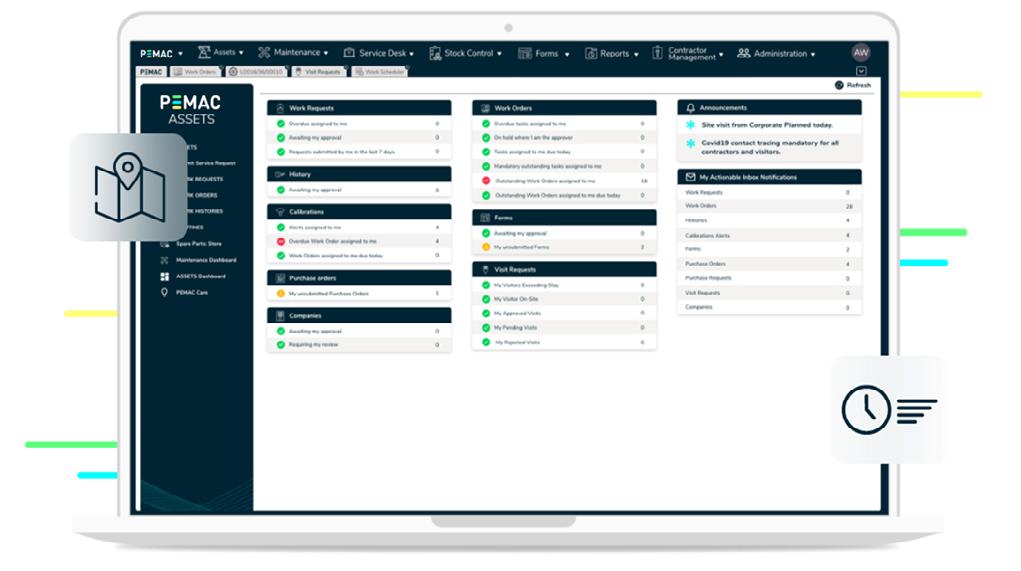
Task: Click the PEMAC Care pin icon
Action: [x=164, y=292]
